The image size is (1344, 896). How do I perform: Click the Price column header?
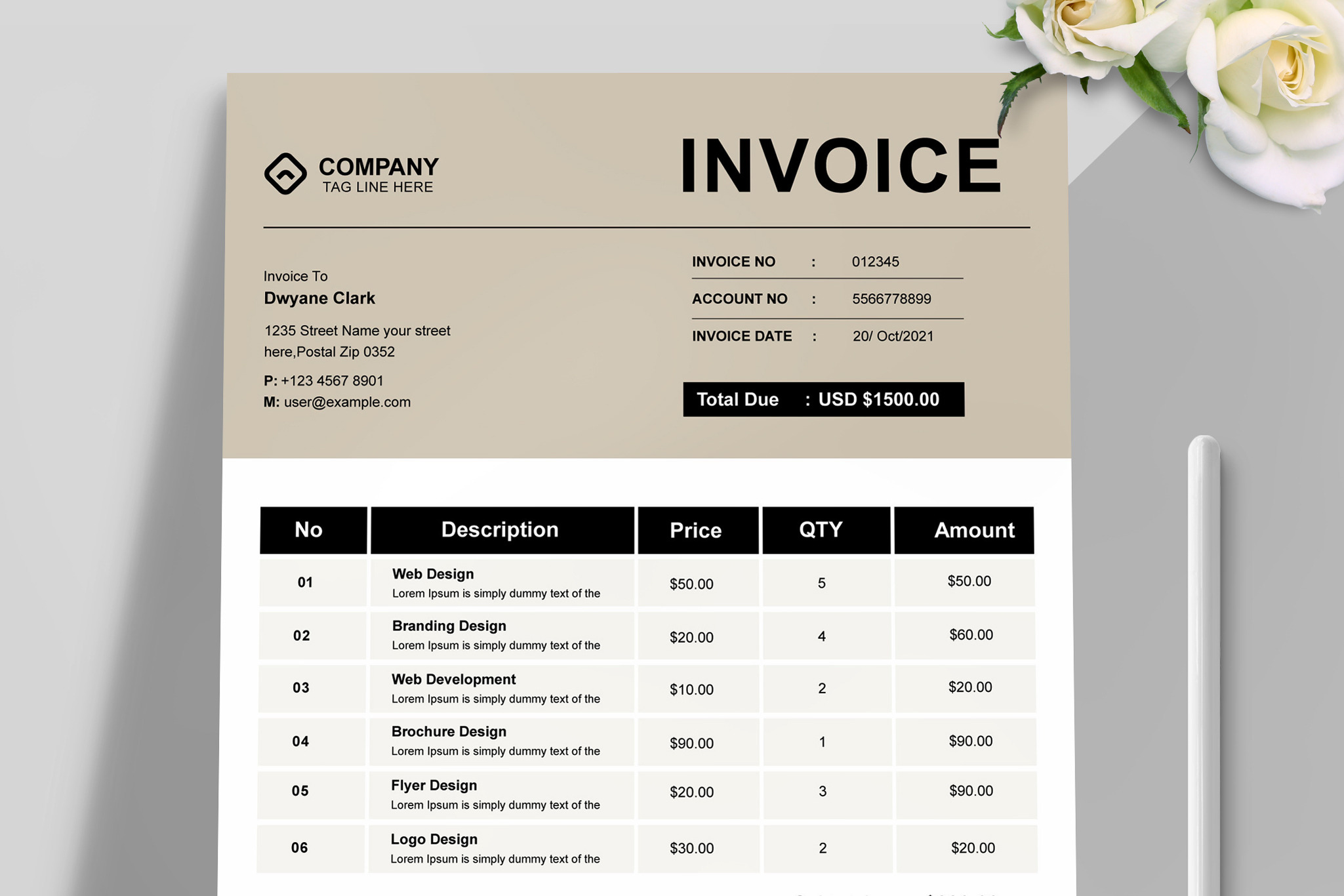pyautogui.click(x=696, y=530)
